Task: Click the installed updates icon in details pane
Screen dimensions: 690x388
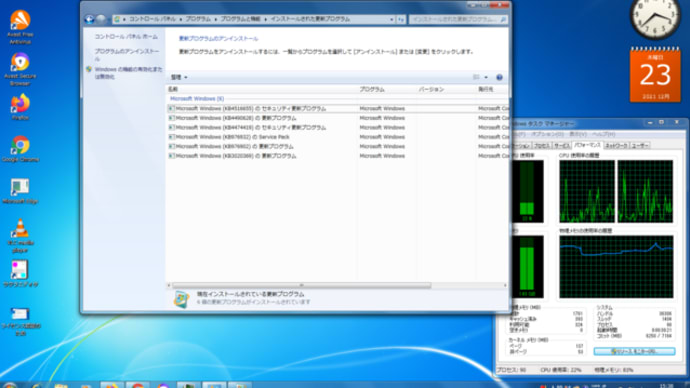Action: click(x=181, y=299)
